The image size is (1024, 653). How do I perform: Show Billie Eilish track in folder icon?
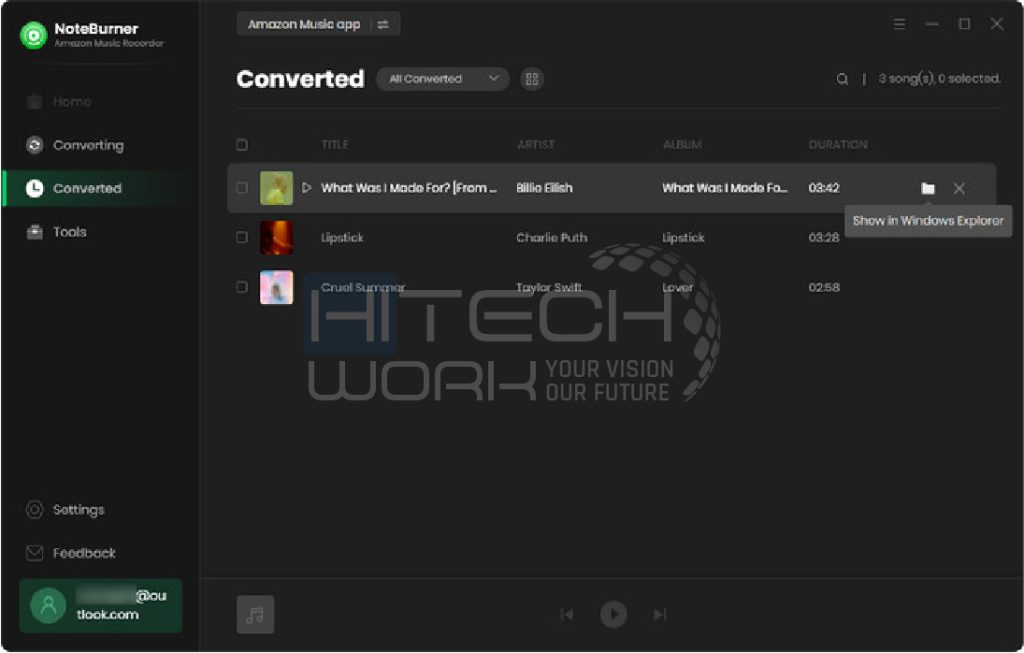click(928, 189)
